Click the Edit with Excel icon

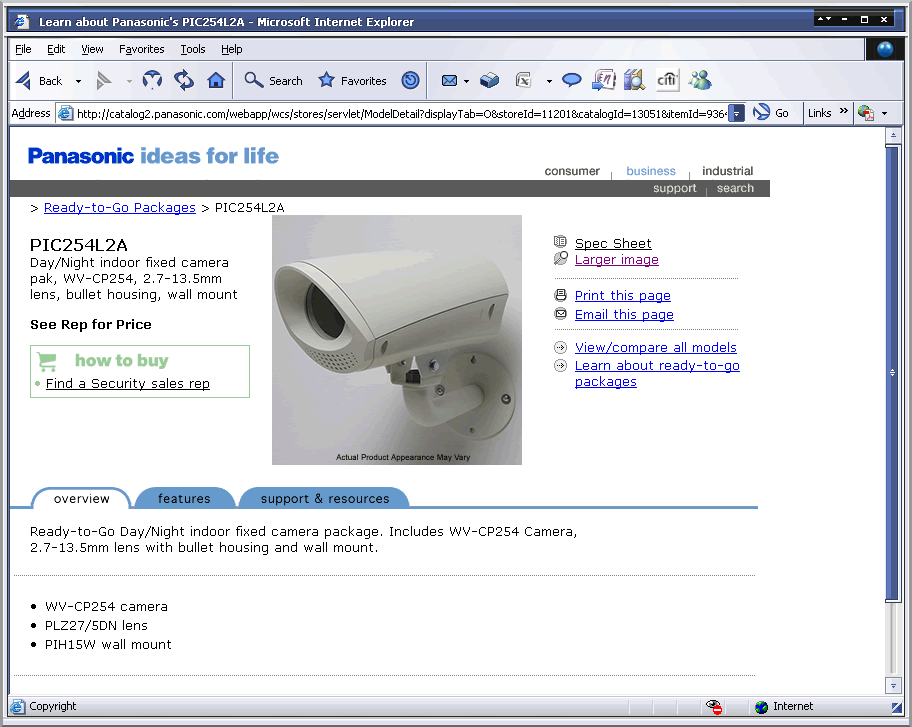pos(523,80)
